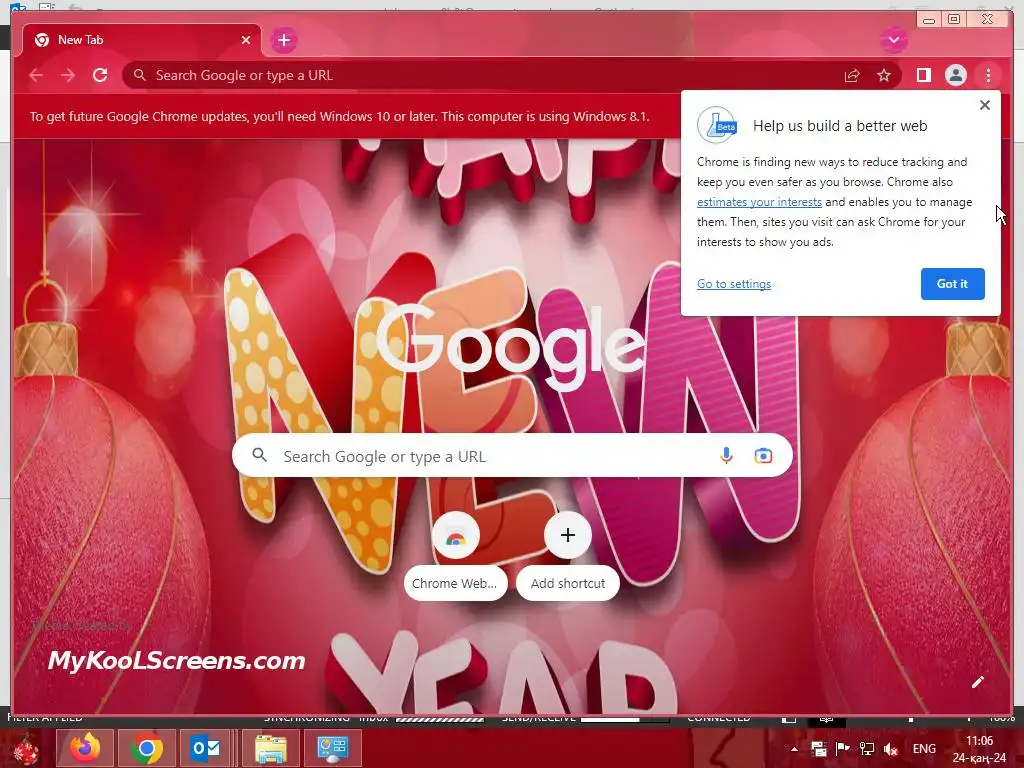
Task: Open the estimates your interests link
Action: (759, 202)
